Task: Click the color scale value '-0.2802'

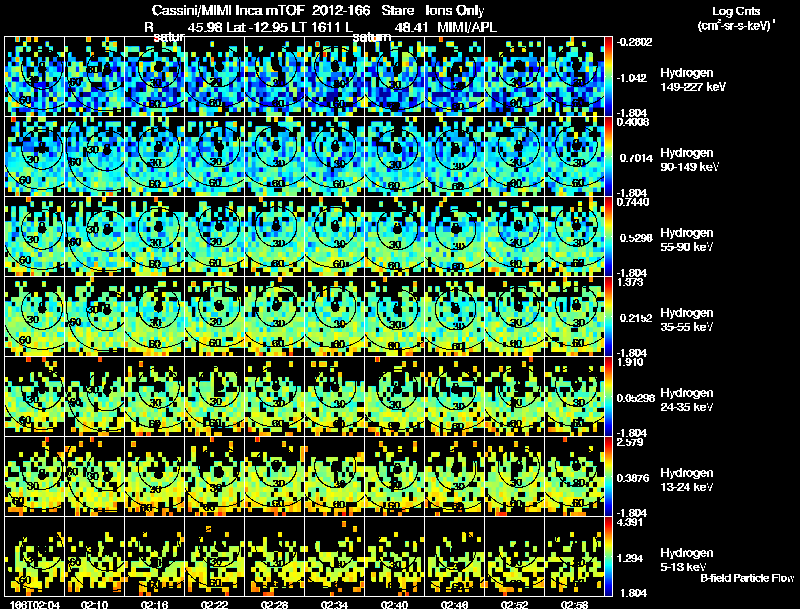Action: tap(634, 42)
